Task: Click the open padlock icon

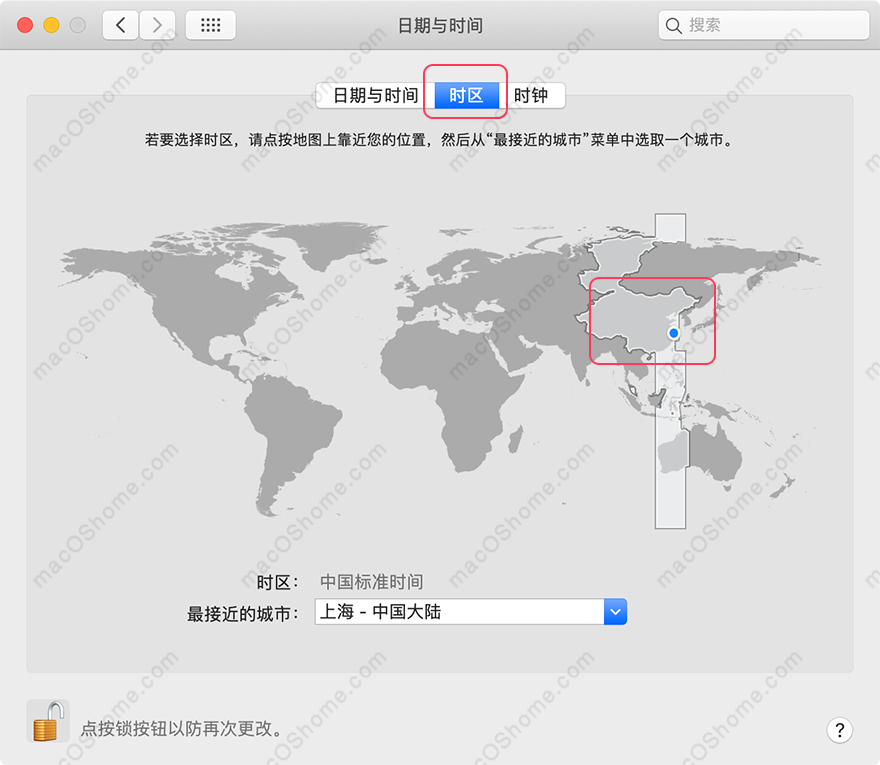Action: 45,720
